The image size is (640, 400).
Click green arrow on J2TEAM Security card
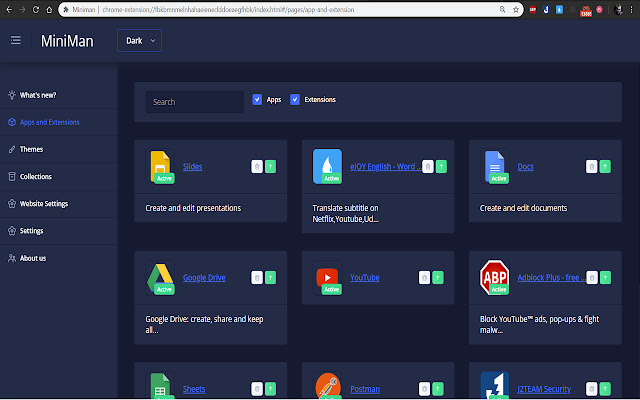click(605, 389)
